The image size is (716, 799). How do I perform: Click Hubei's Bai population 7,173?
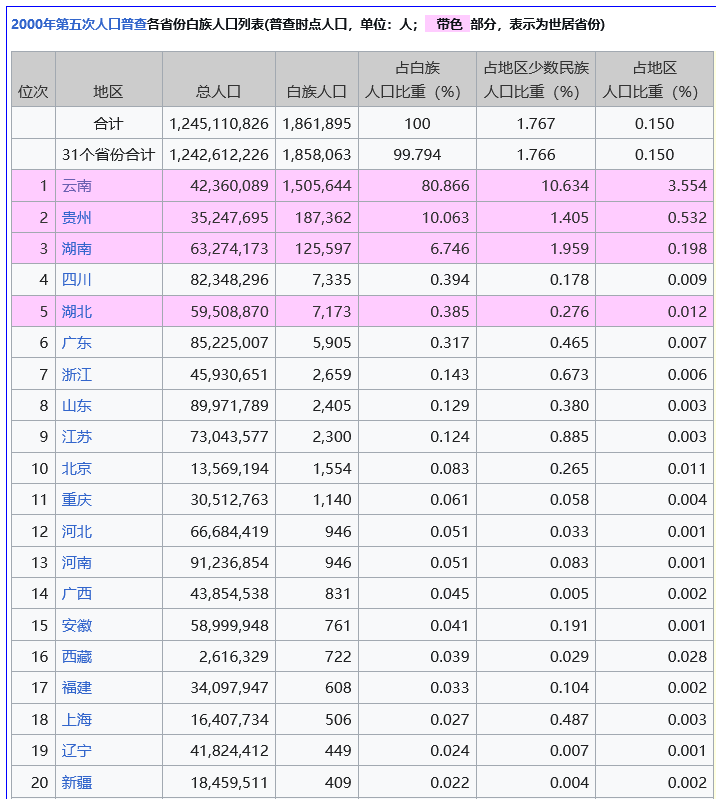(x=332, y=311)
